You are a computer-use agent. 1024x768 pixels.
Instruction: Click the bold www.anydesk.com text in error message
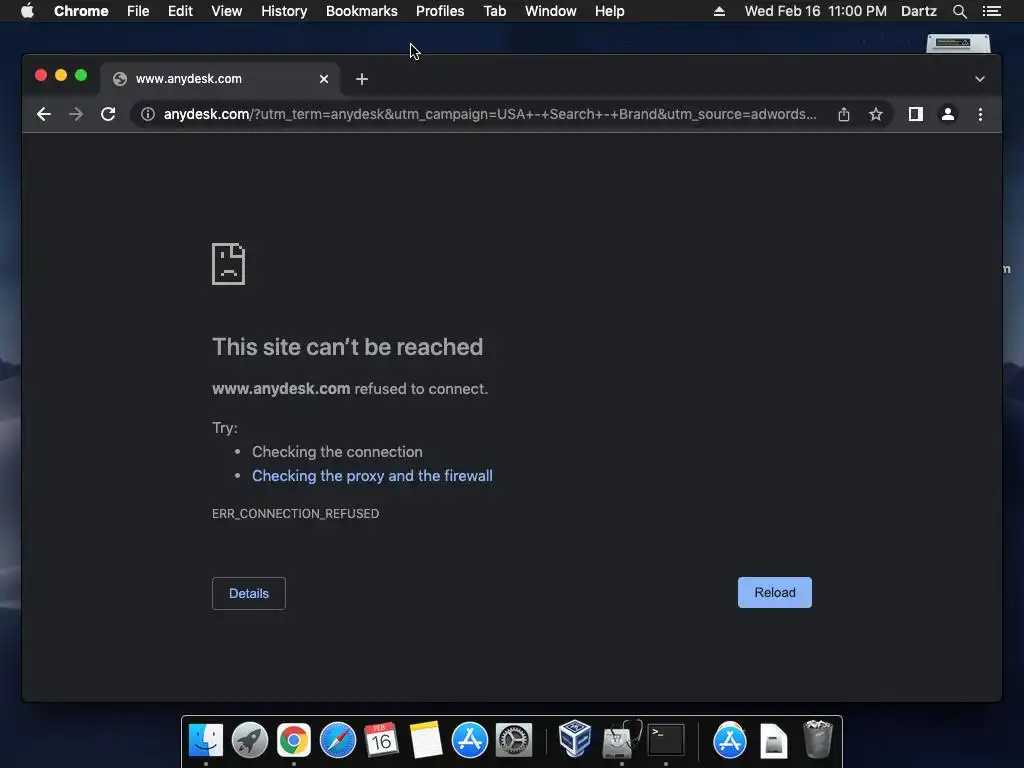(281, 389)
